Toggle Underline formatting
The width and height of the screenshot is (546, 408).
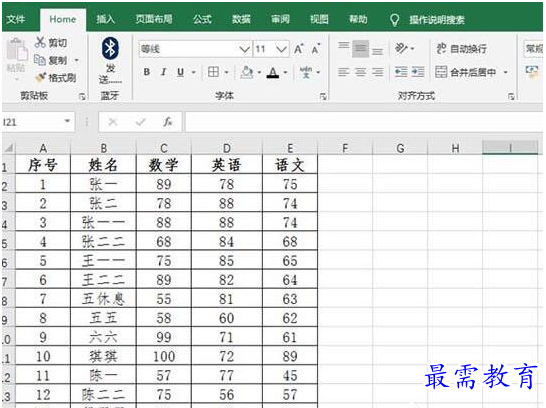(180, 72)
